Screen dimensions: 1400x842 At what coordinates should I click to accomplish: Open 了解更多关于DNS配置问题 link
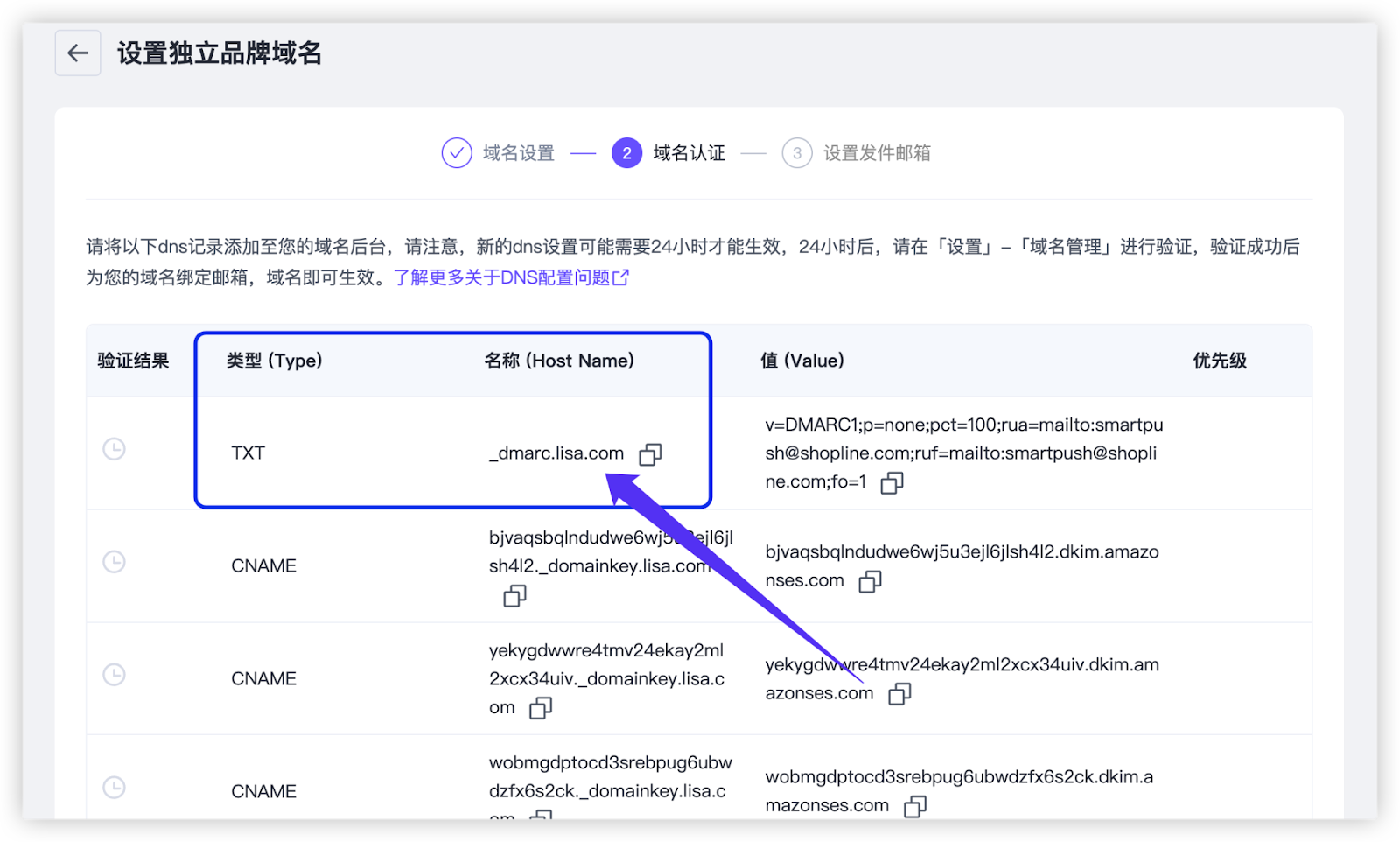click(x=511, y=277)
